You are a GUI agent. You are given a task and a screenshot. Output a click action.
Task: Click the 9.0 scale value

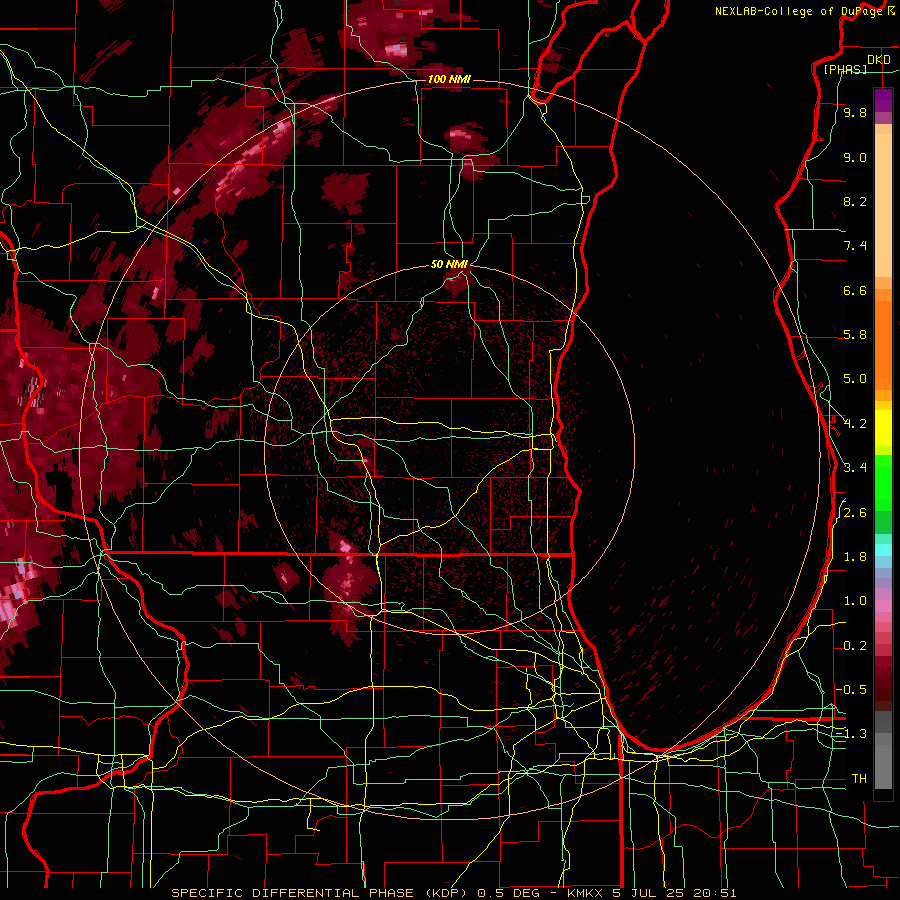855,157
